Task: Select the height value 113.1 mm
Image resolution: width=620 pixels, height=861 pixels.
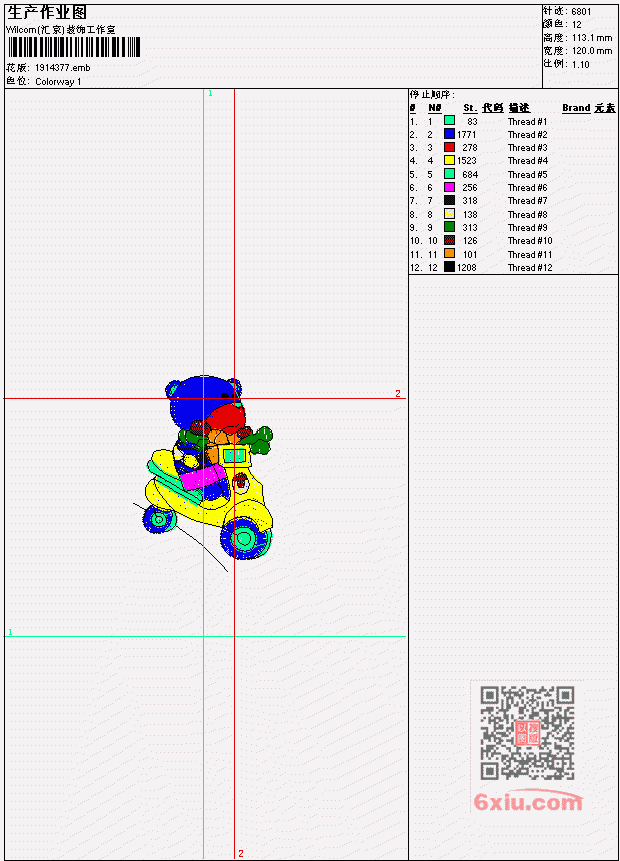Action: tap(592, 38)
